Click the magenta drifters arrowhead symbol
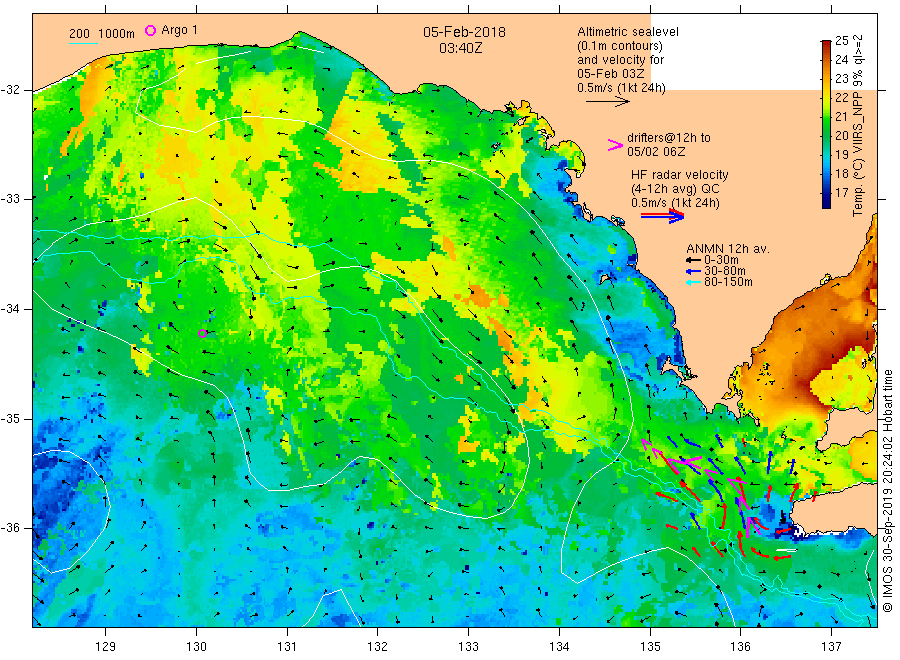This screenshot has height=660, width=900. click(615, 145)
